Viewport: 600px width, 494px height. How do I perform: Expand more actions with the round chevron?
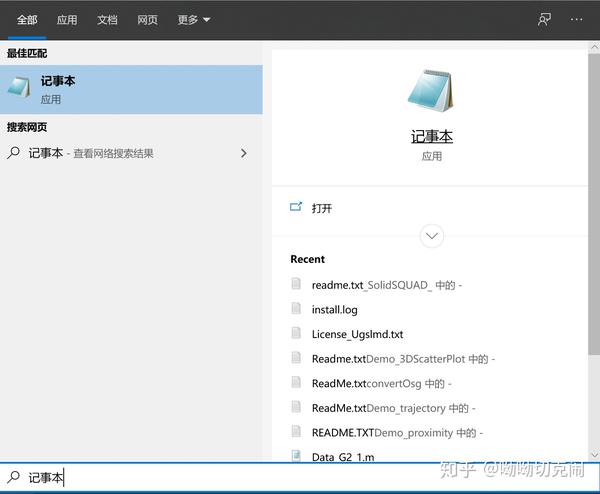pyautogui.click(x=432, y=236)
